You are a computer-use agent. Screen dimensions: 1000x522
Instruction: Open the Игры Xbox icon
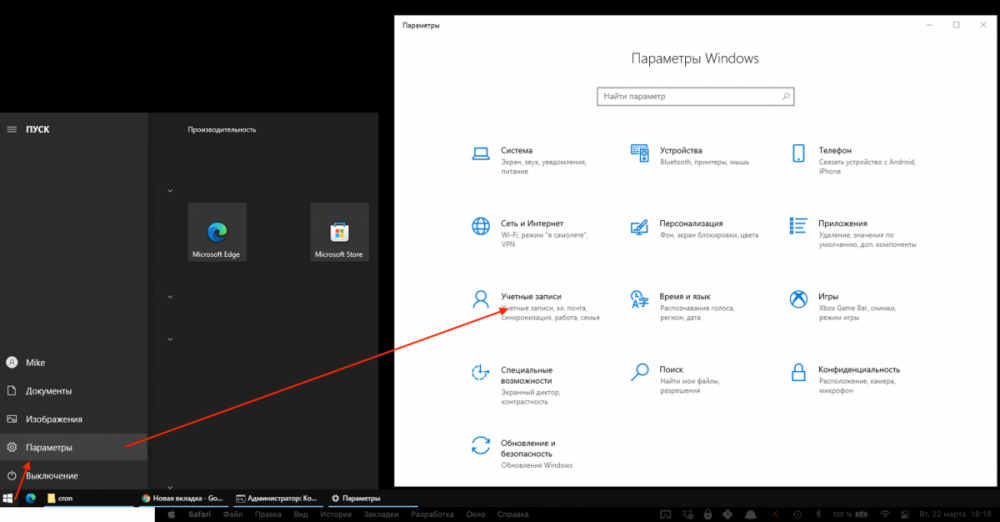pyautogui.click(x=799, y=299)
